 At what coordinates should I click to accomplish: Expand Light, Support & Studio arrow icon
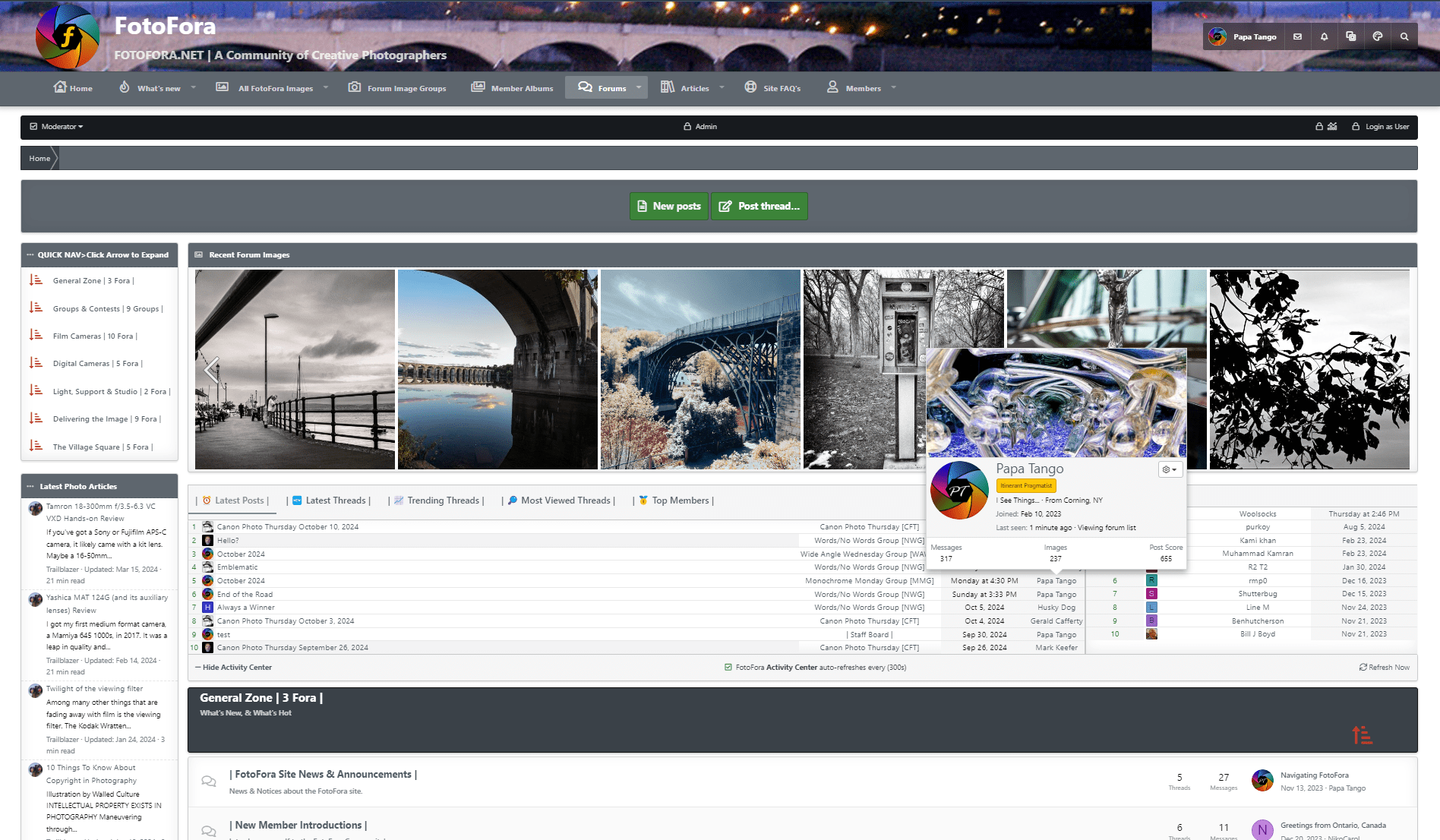(x=36, y=391)
